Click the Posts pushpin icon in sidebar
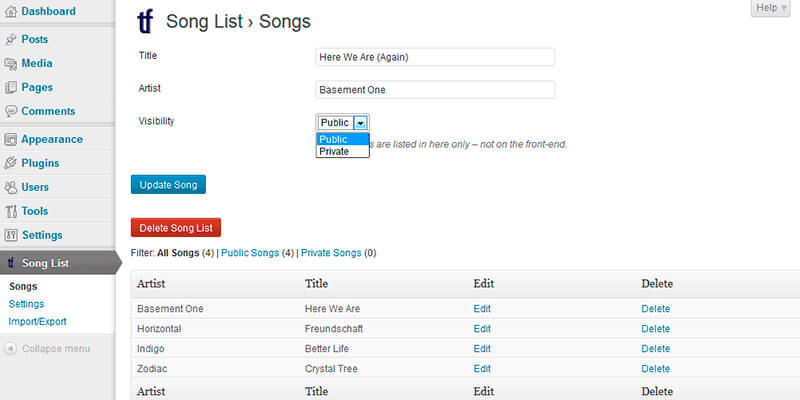 click(x=11, y=40)
